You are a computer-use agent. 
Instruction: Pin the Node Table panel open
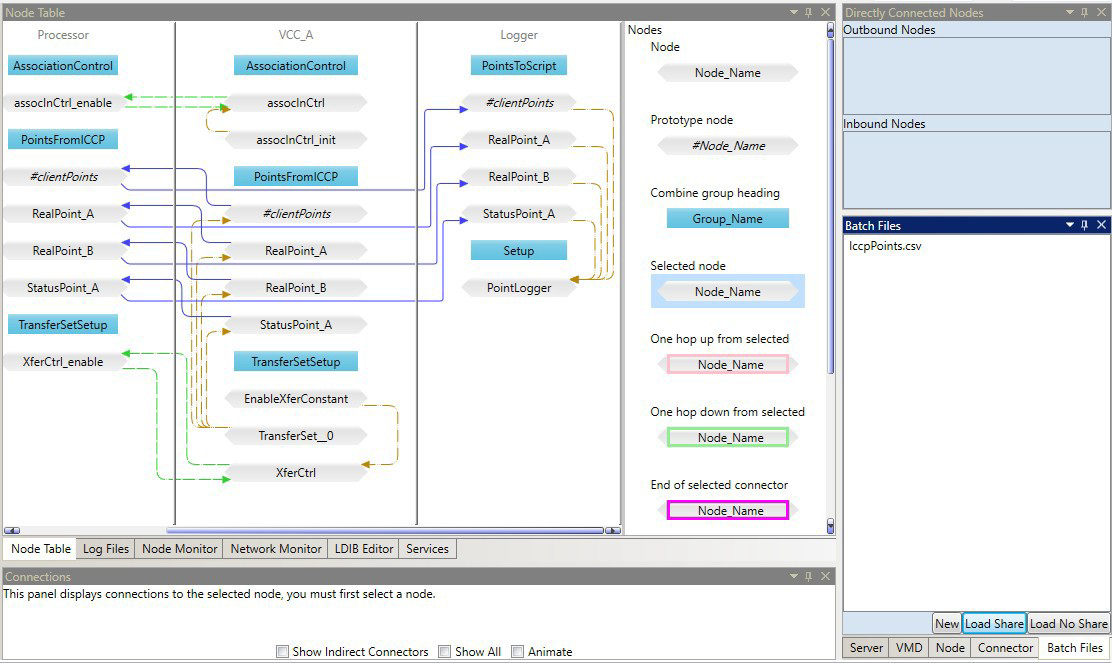[810, 12]
